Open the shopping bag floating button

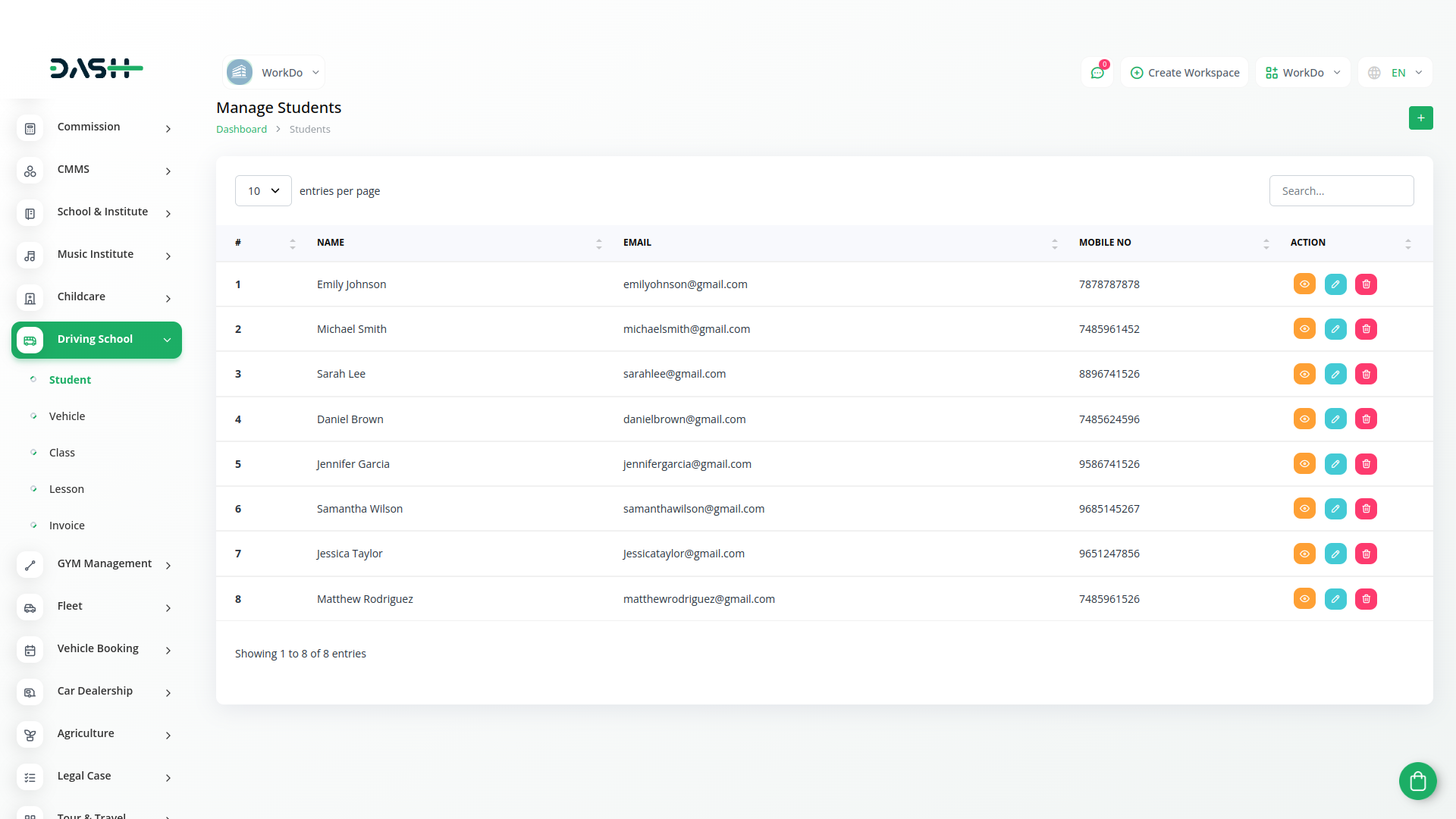click(1417, 780)
